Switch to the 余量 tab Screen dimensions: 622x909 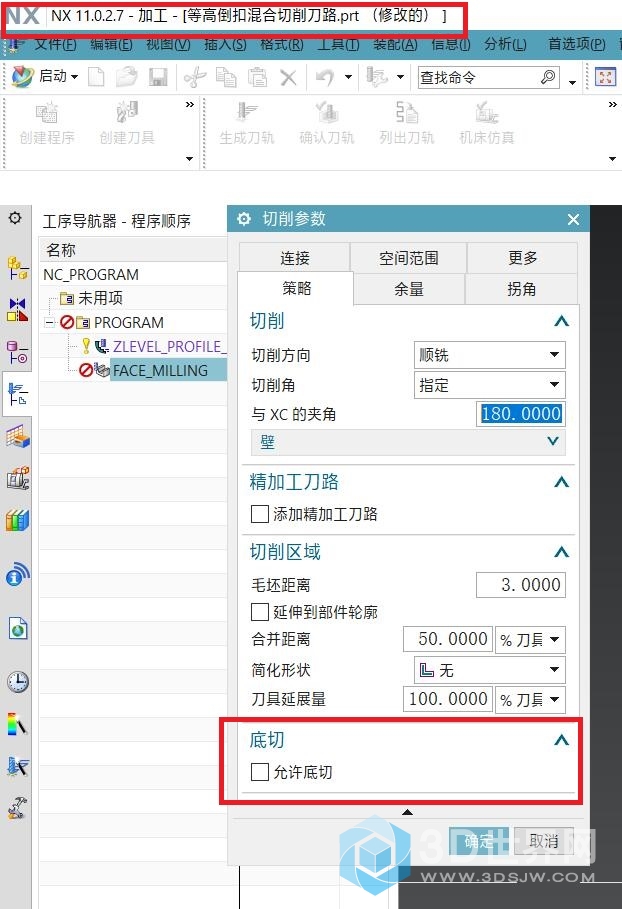point(409,289)
